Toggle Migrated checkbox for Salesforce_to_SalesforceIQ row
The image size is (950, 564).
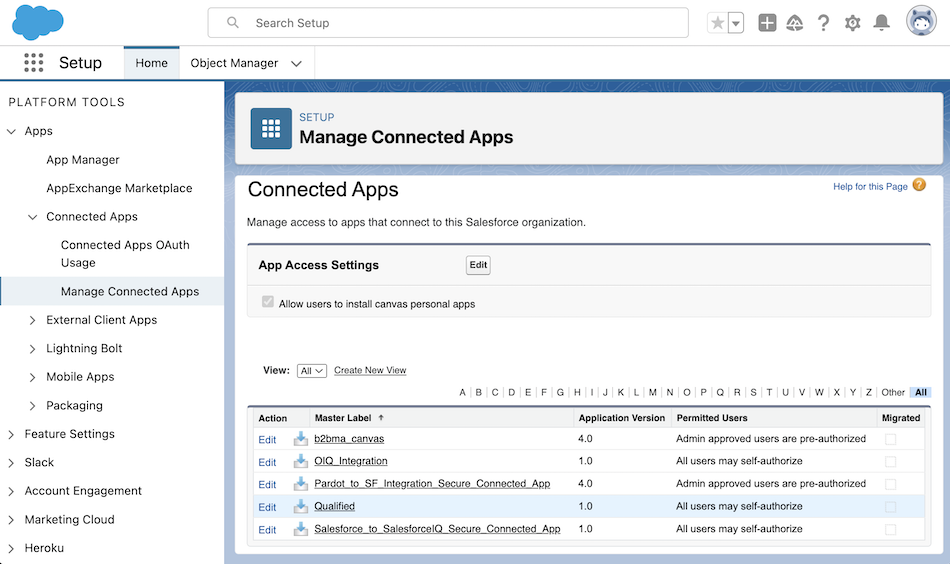coord(890,529)
